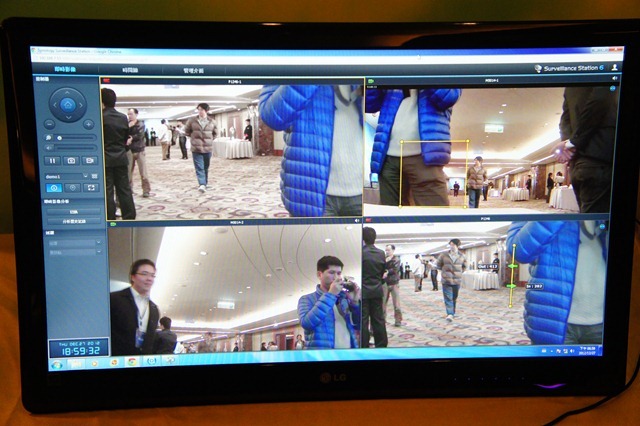Mute the speaker icon beside volume slider
The height and width of the screenshot is (426, 640).
pyautogui.click(x=49, y=148)
